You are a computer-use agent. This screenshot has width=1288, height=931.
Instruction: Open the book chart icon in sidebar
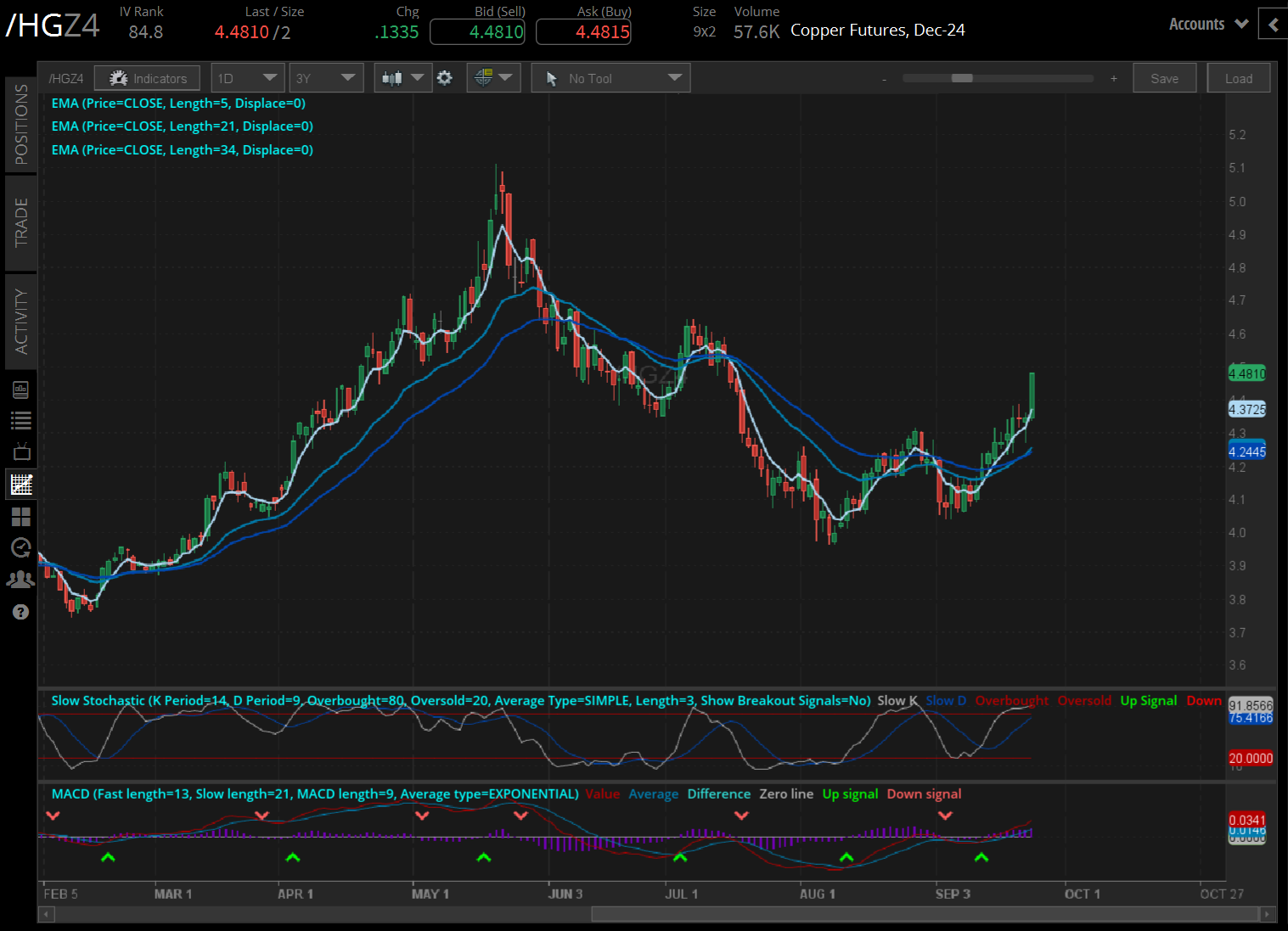click(x=21, y=390)
